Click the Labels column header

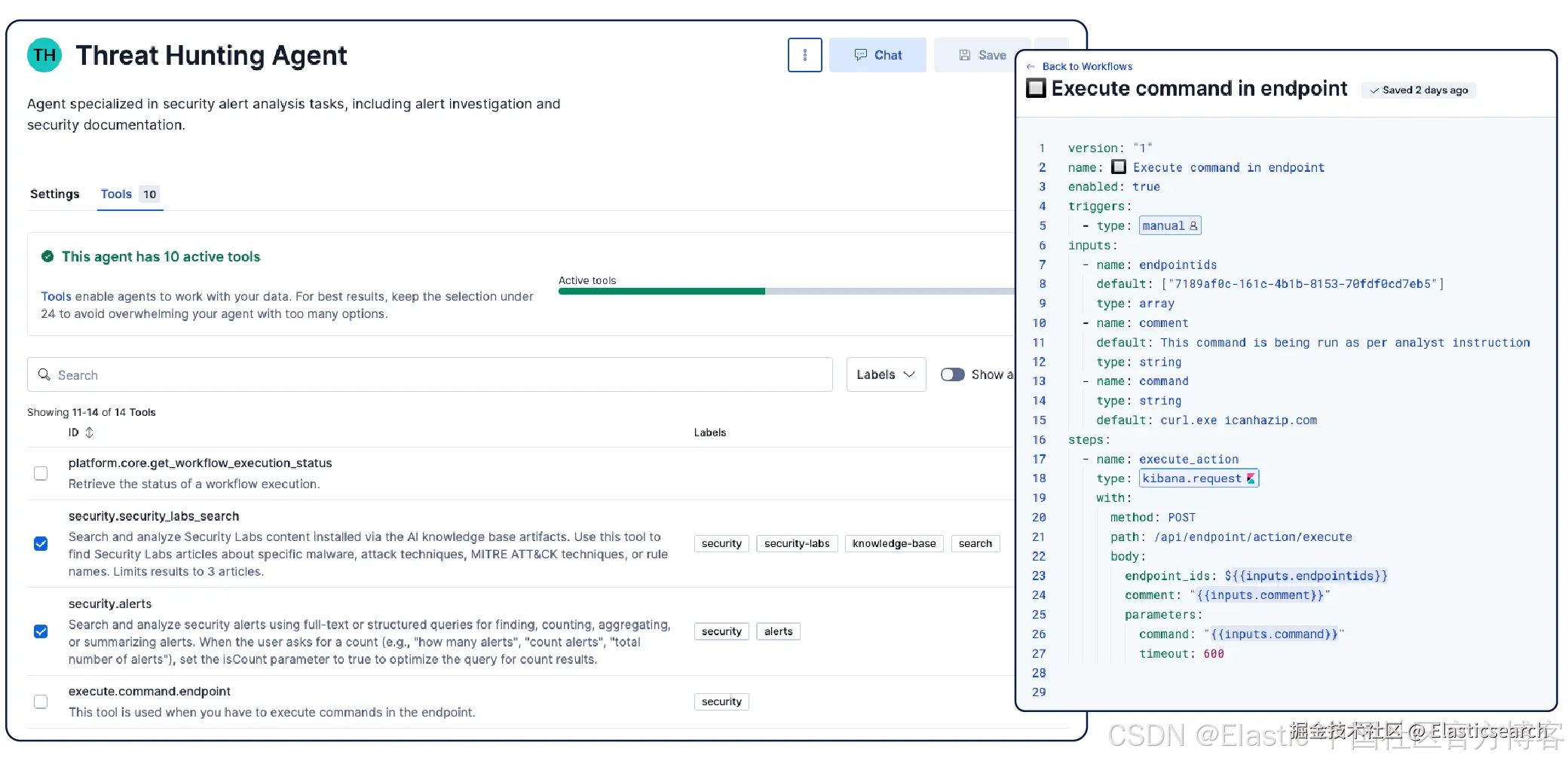(710, 432)
